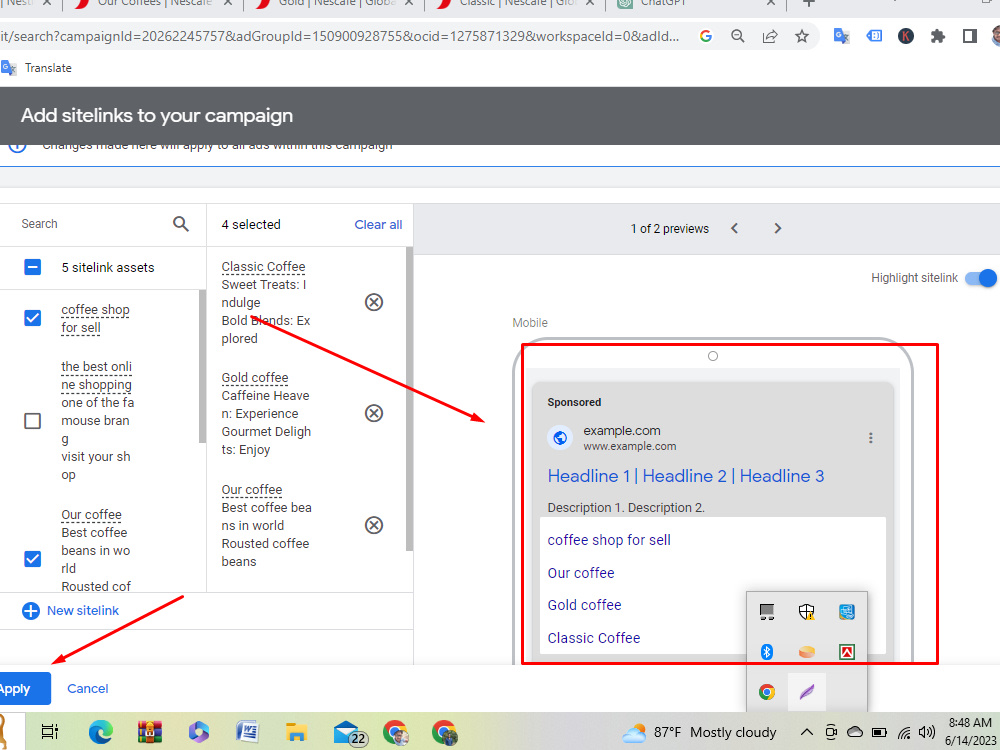Open File Explorer from taskbar

pos(296,732)
